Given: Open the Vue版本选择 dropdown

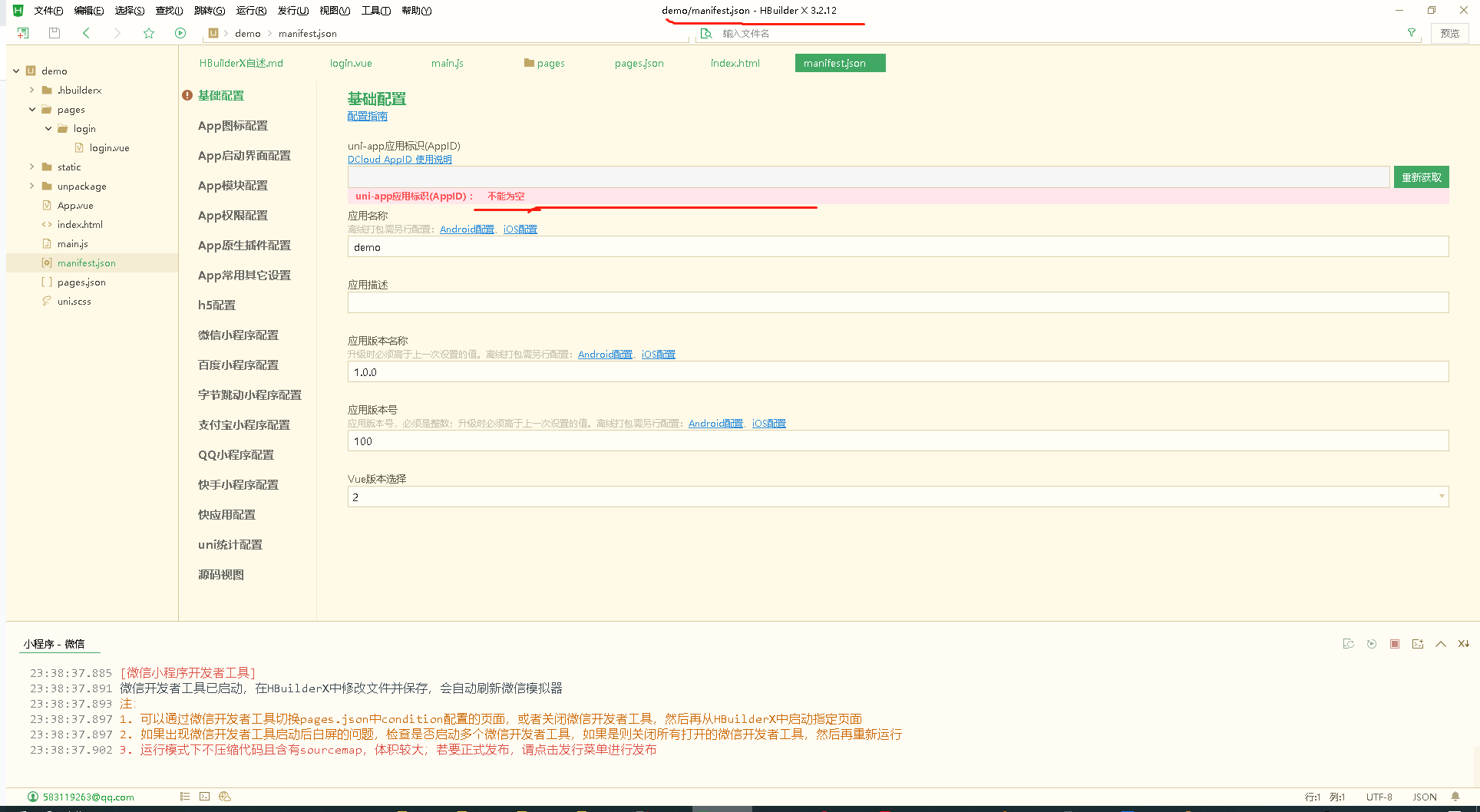Looking at the screenshot, I should click(898, 497).
